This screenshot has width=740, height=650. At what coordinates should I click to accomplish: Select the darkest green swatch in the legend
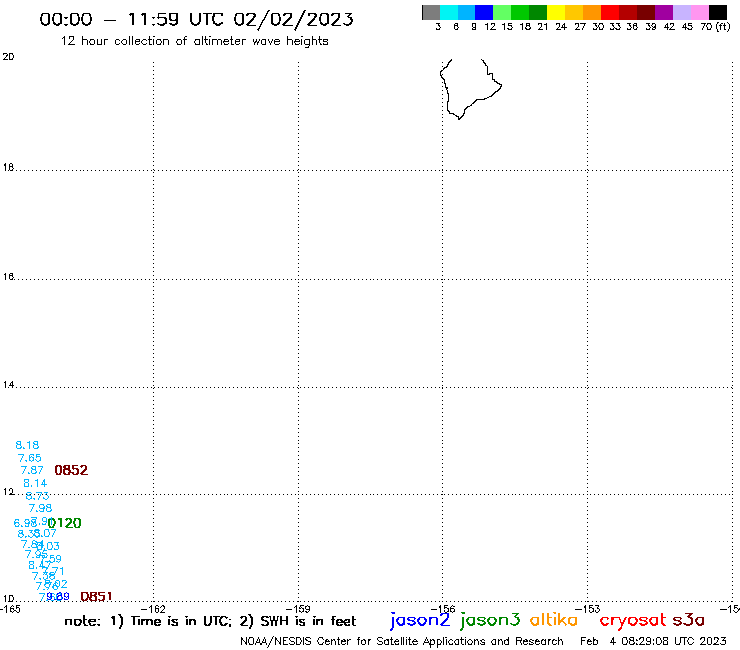(538, 13)
